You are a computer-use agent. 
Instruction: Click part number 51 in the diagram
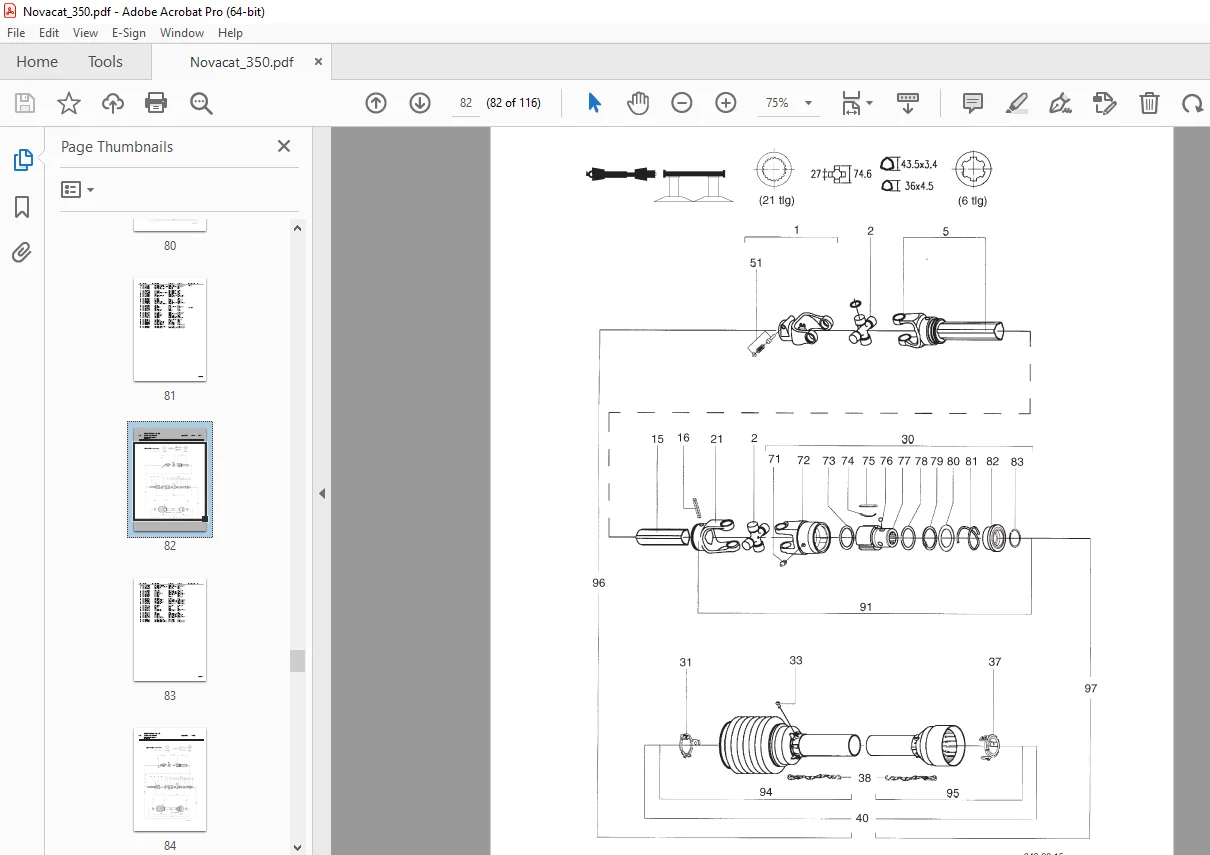[x=756, y=263]
